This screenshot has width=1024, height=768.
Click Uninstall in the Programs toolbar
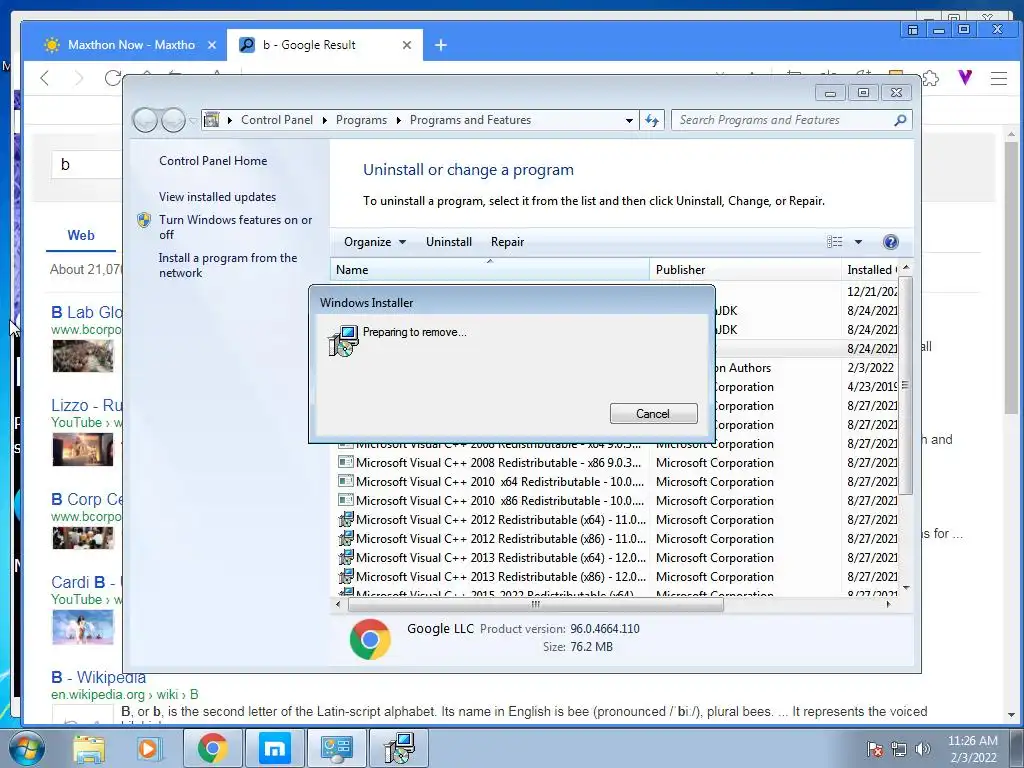pos(449,242)
